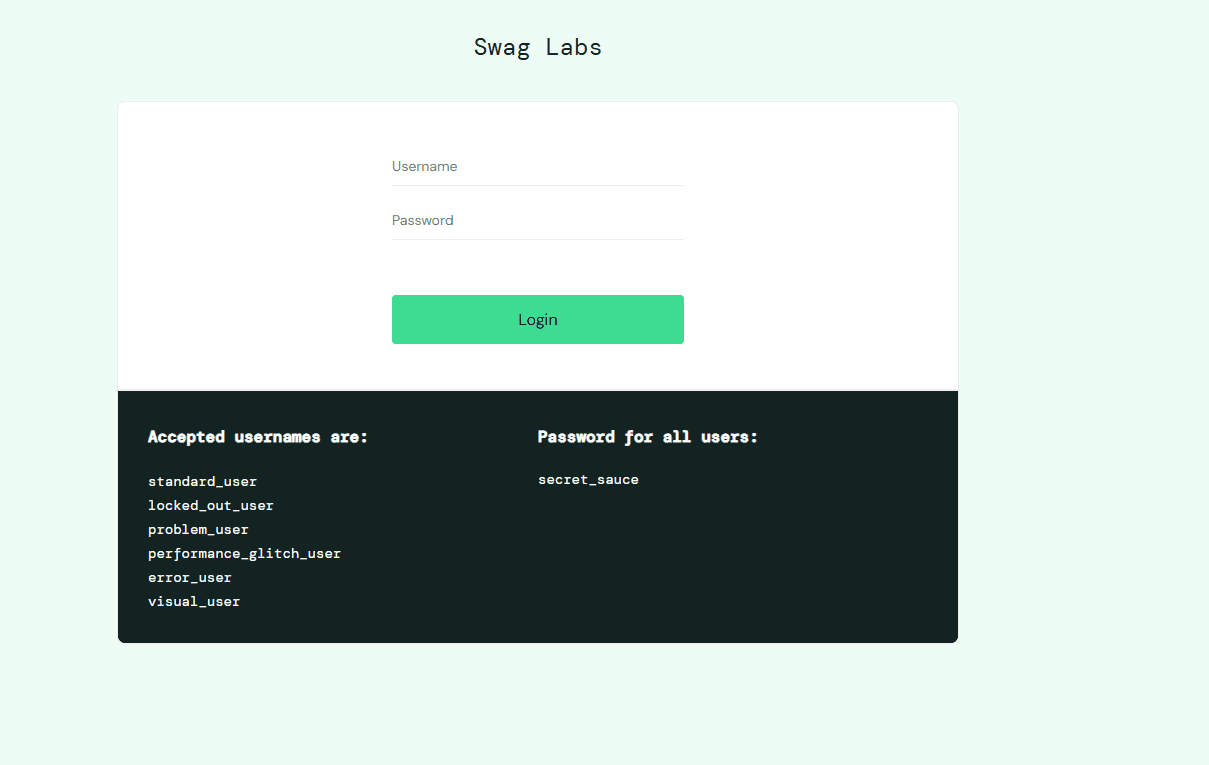Select the locked_out_user username text
Screen dimensions: 1209x765
[x=210, y=505]
